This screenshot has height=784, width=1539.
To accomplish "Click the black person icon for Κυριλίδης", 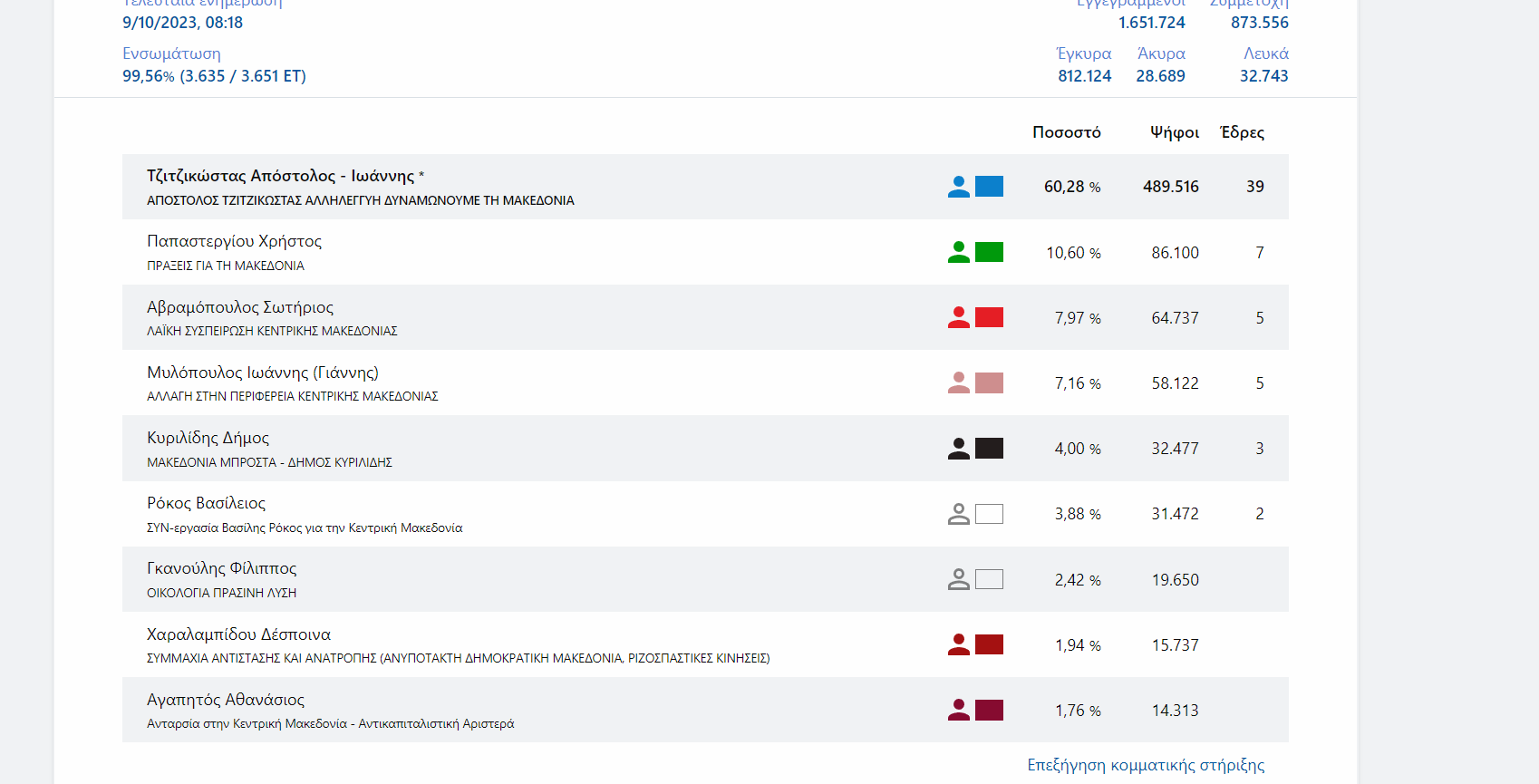I will [x=958, y=449].
